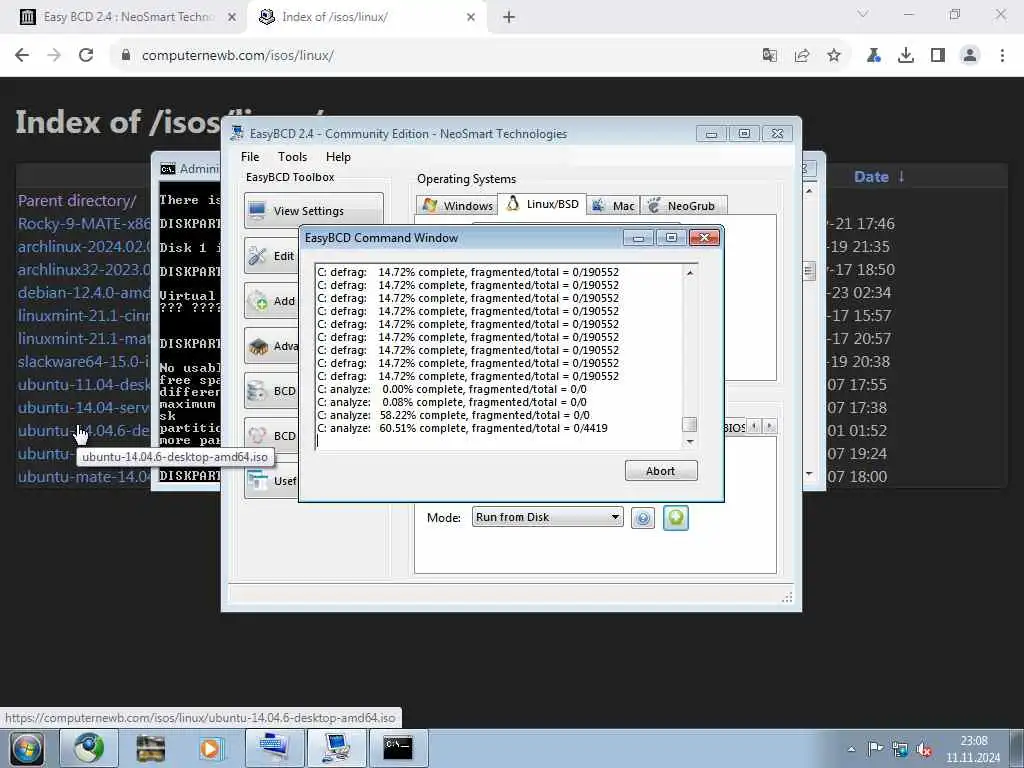Viewport: 1024px width, 768px height.
Task: Open the Tools menu in EasyBCD
Action: 293,157
